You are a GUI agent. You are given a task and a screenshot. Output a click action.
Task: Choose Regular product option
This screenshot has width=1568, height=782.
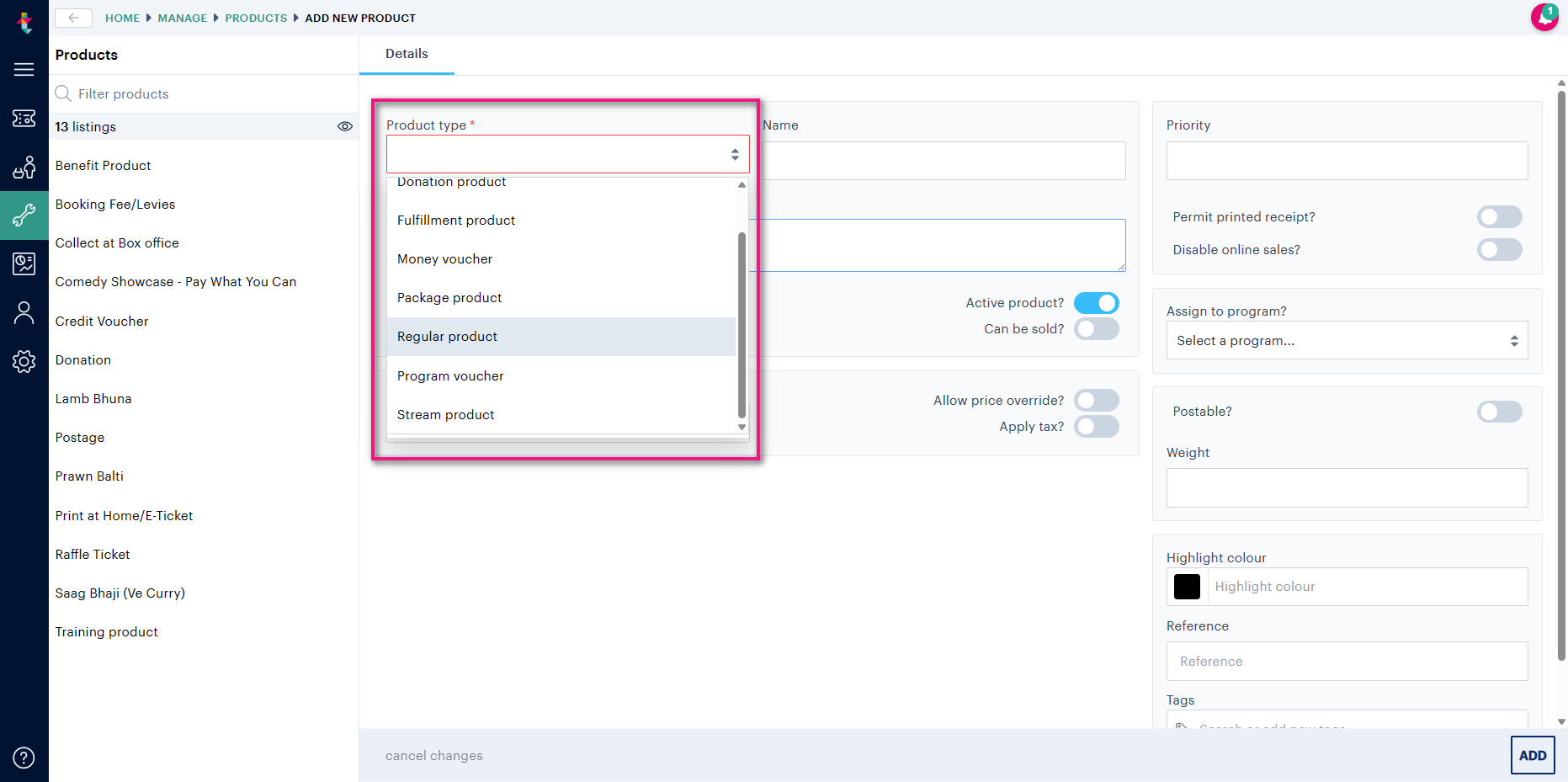pos(561,337)
